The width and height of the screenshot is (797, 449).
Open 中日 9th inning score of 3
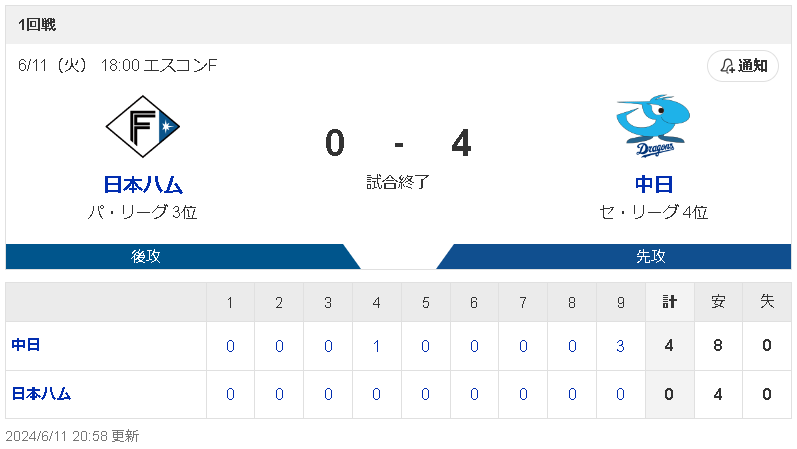pos(620,346)
